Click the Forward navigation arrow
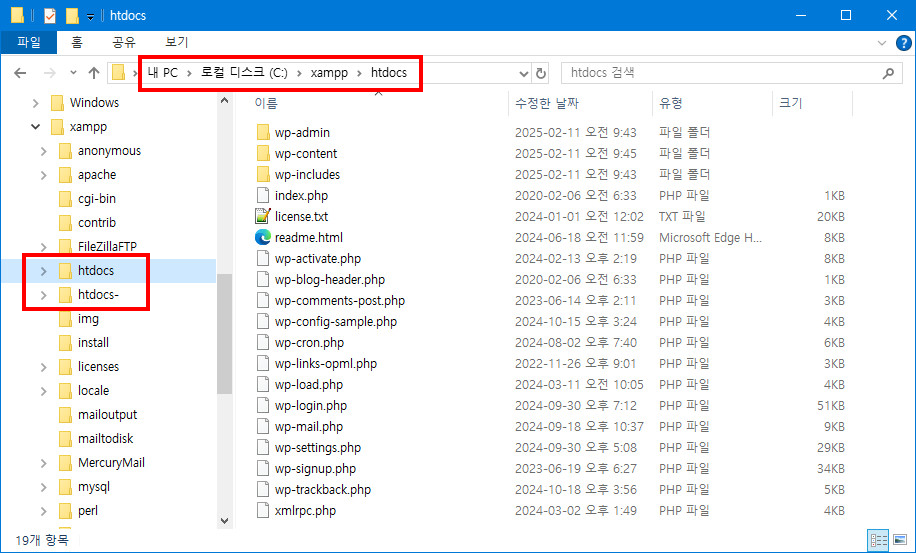Viewport: 916px width, 553px height. pos(50,73)
